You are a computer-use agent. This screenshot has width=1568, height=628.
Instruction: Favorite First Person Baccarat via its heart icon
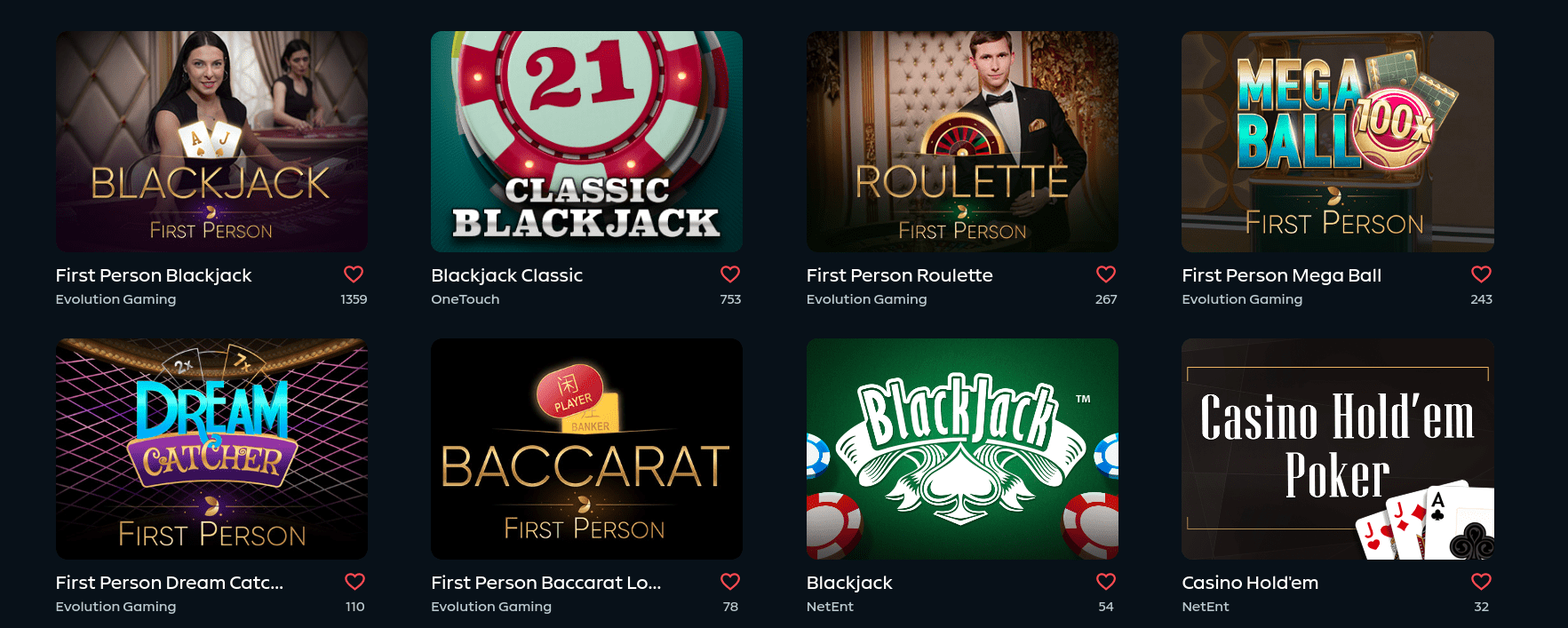[x=731, y=582]
